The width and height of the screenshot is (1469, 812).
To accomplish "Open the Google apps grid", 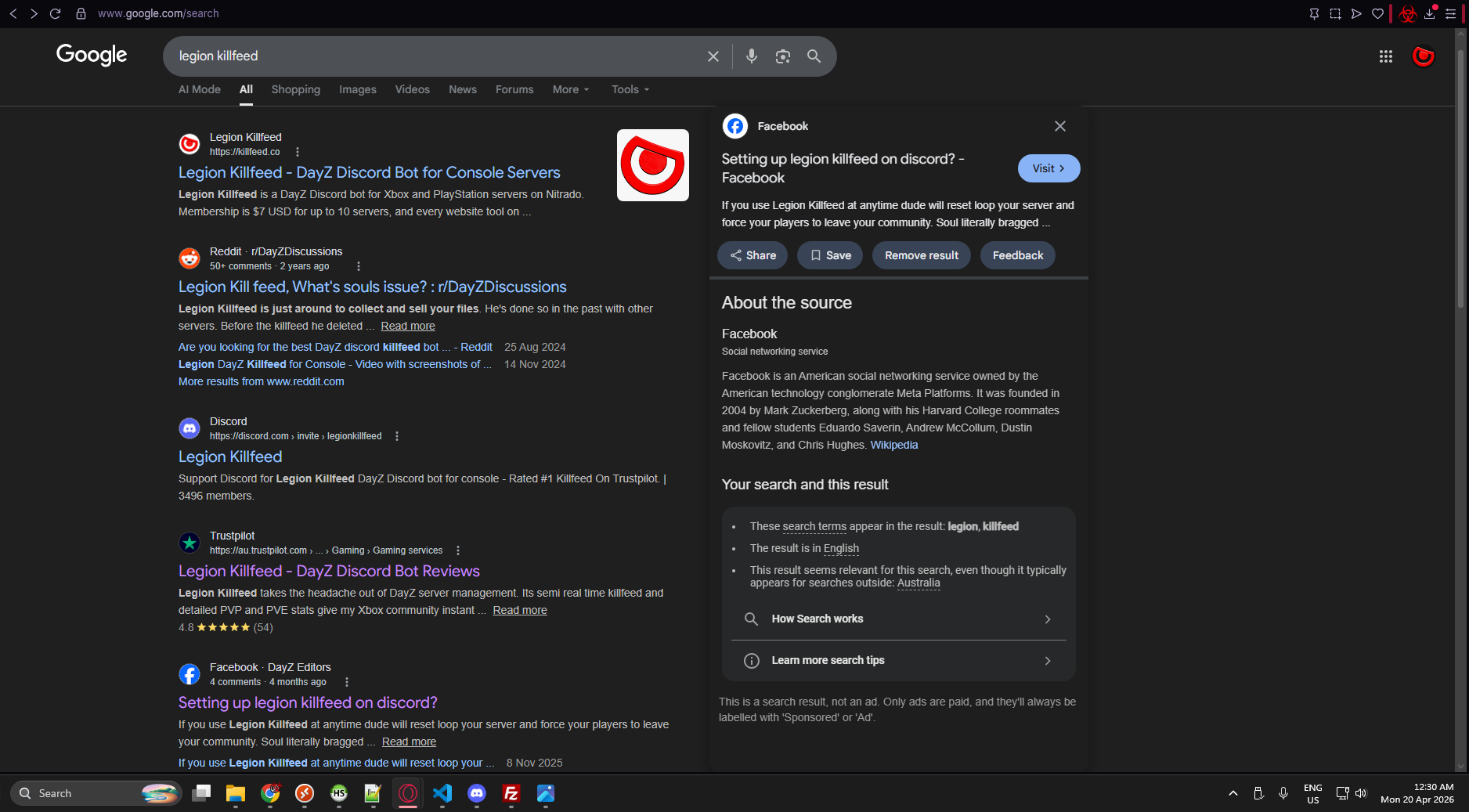I will [x=1386, y=56].
